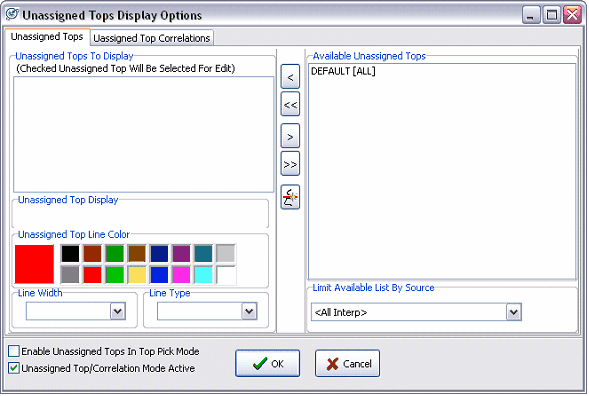Click the single right arrow remove button
This screenshot has height=396, width=589.
[290, 136]
